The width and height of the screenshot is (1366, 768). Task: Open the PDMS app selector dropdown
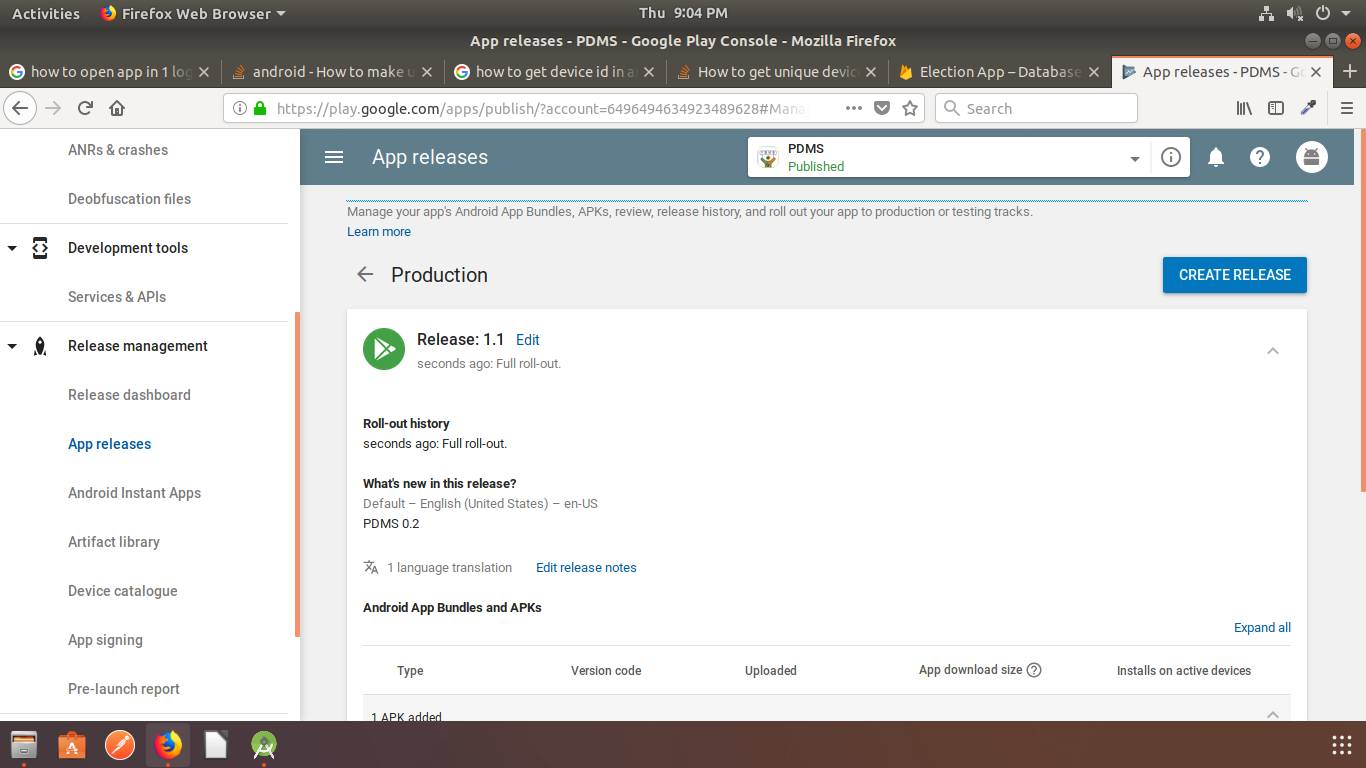tap(1135, 158)
